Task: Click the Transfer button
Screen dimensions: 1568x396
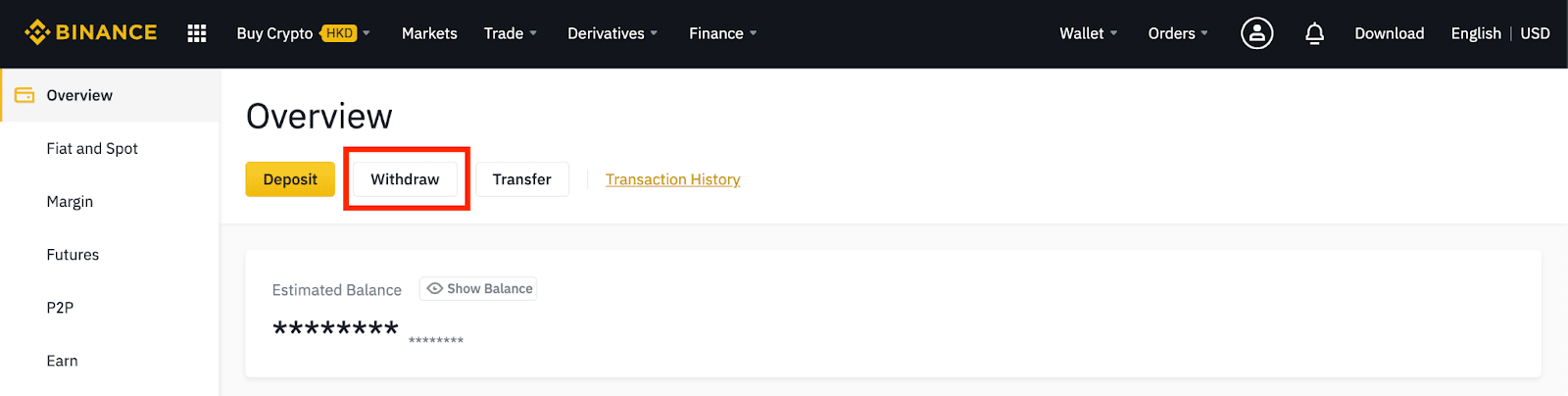Action: [521, 179]
